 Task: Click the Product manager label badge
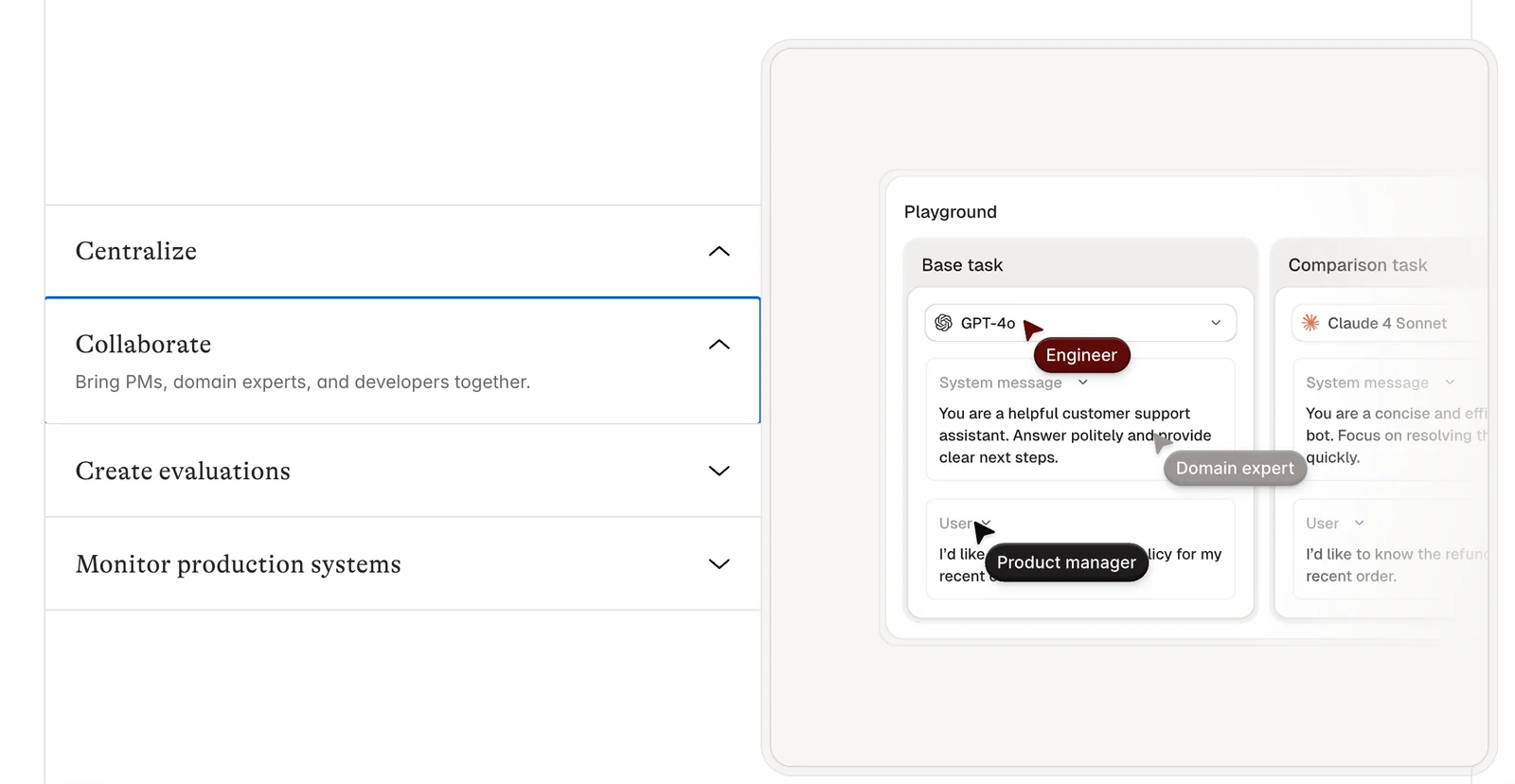pyautogui.click(x=1066, y=562)
